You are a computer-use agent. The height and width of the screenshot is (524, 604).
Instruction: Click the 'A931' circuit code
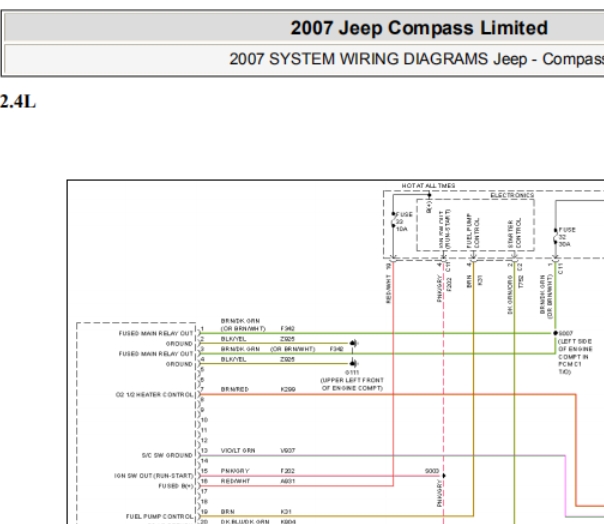[x=288, y=481]
